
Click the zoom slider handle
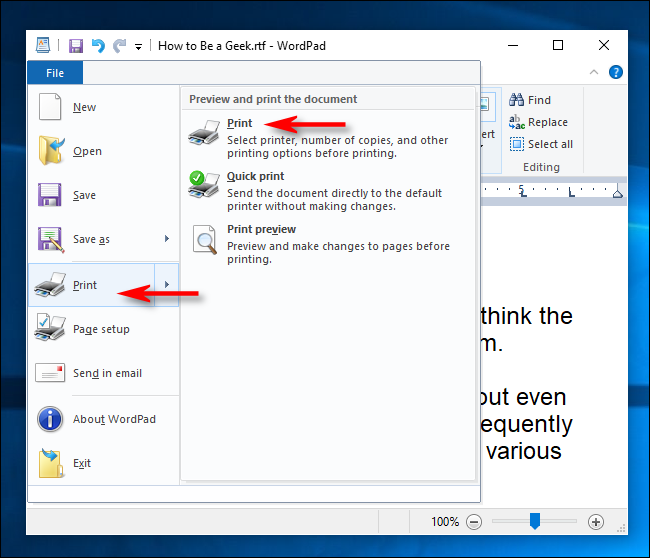point(535,521)
